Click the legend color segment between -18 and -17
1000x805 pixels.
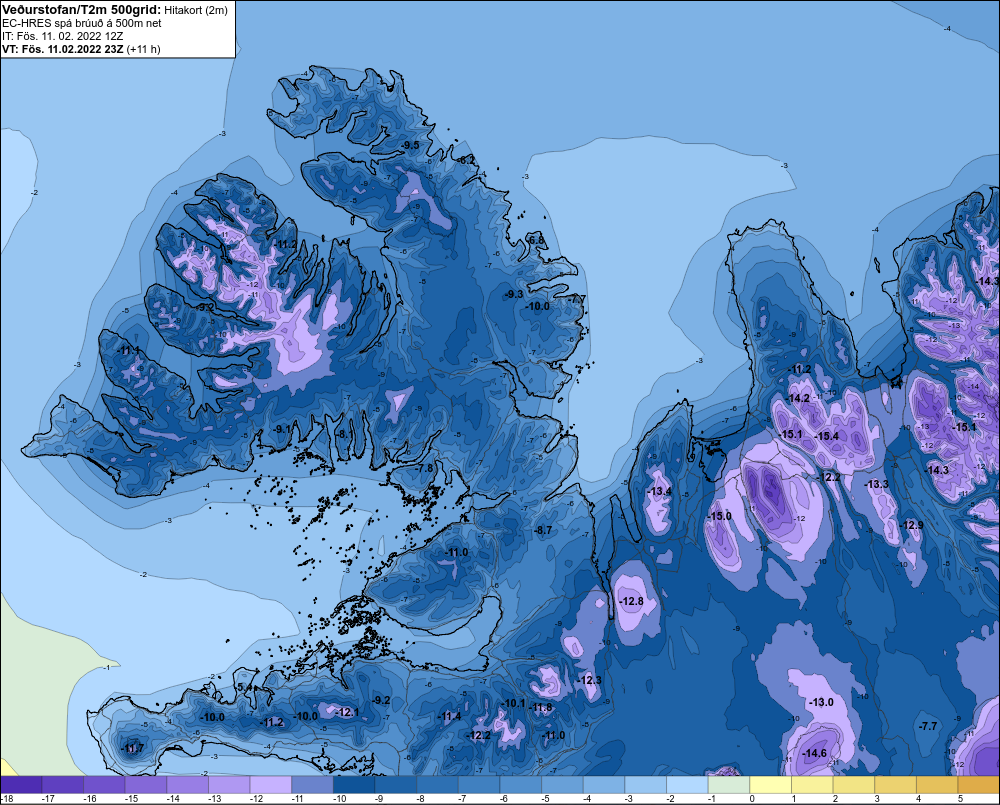(22, 785)
